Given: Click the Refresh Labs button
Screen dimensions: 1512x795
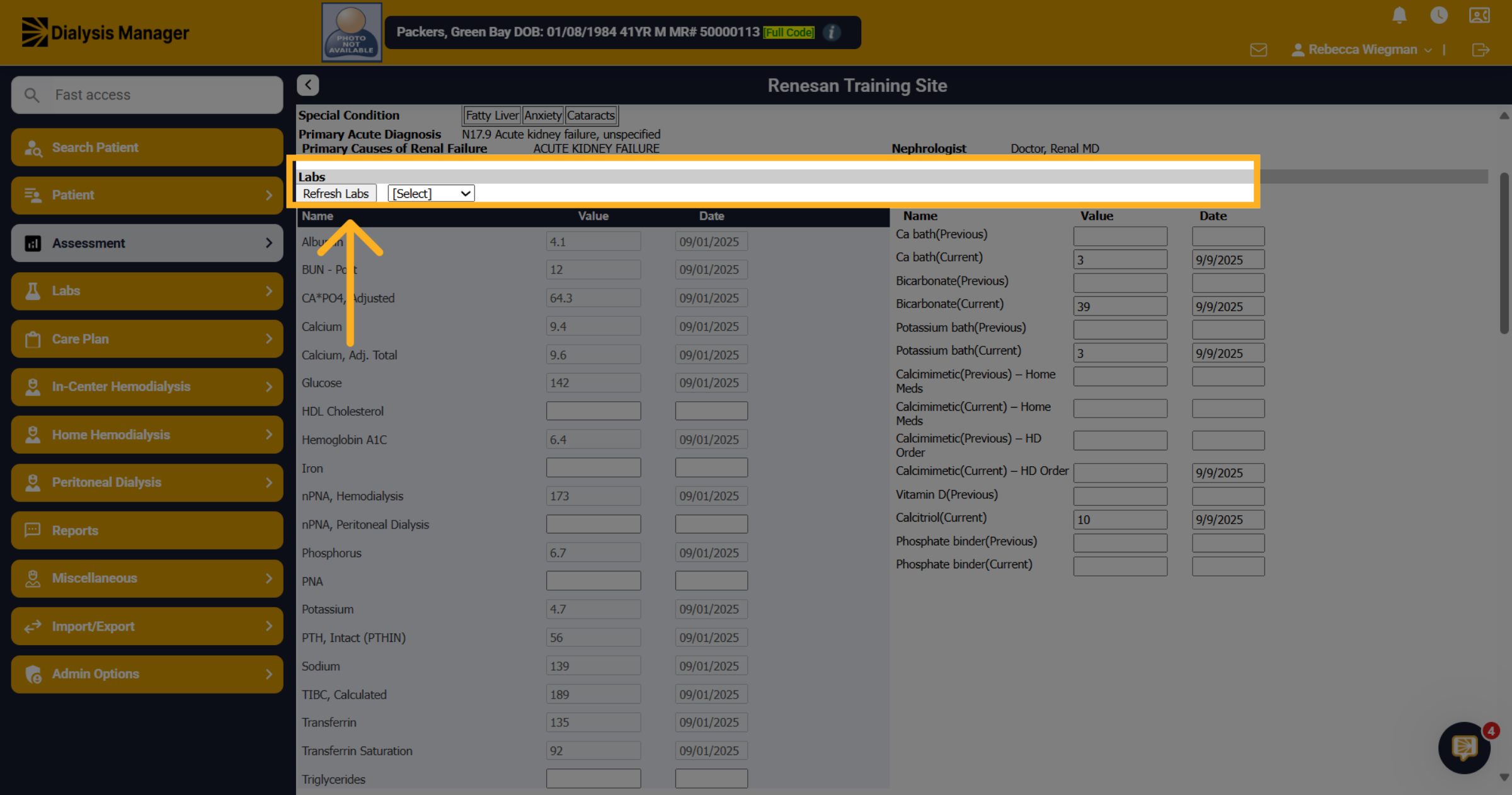Looking at the screenshot, I should (336, 193).
